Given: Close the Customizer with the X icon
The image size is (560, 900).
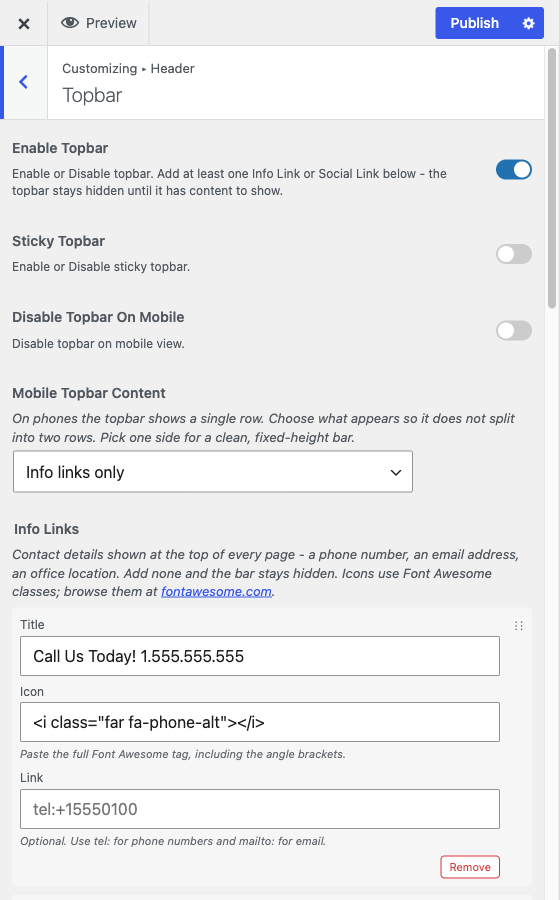Looking at the screenshot, I should click(x=24, y=24).
